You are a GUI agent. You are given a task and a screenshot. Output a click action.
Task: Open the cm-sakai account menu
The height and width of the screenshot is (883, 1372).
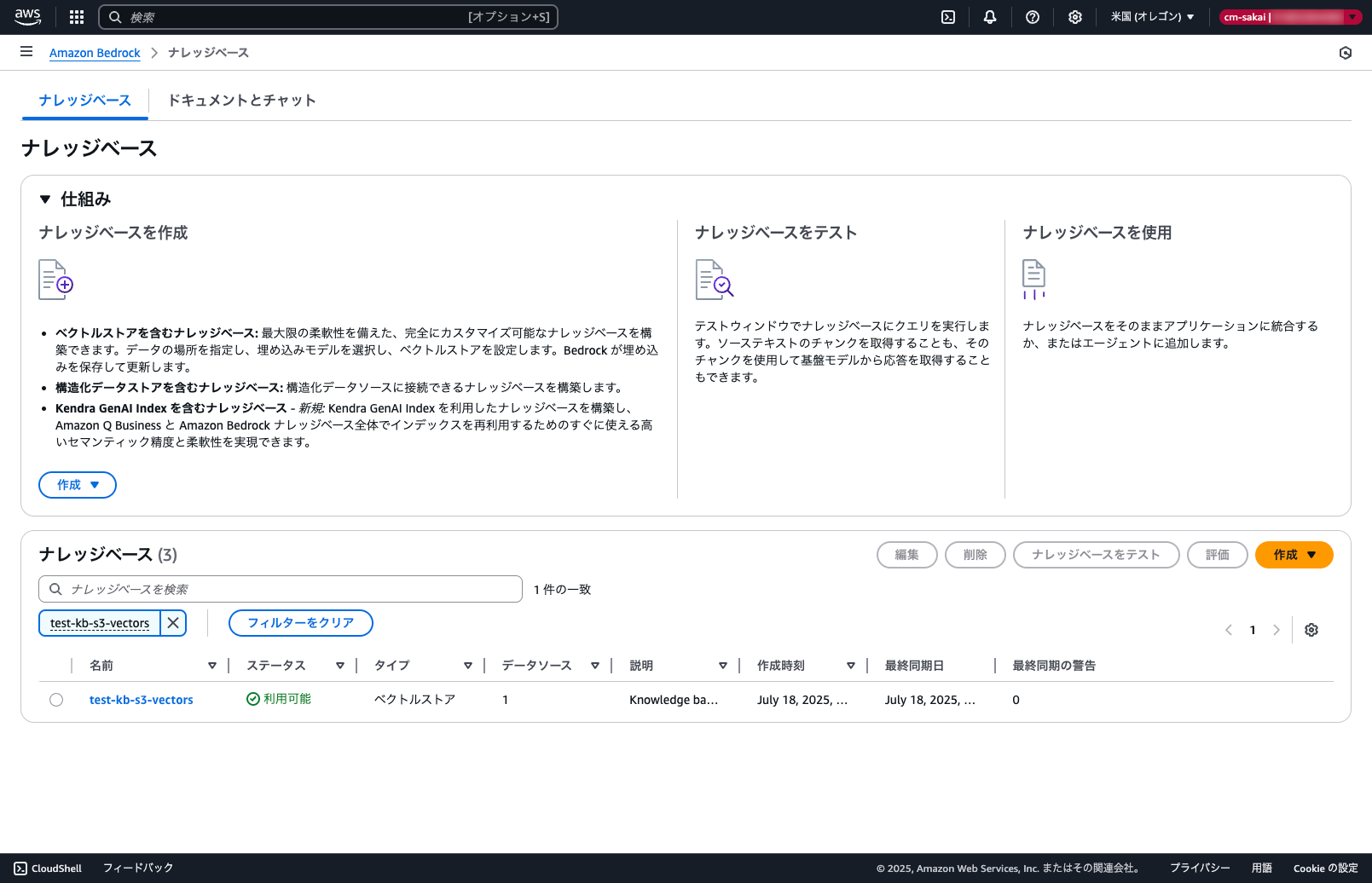click(1290, 17)
